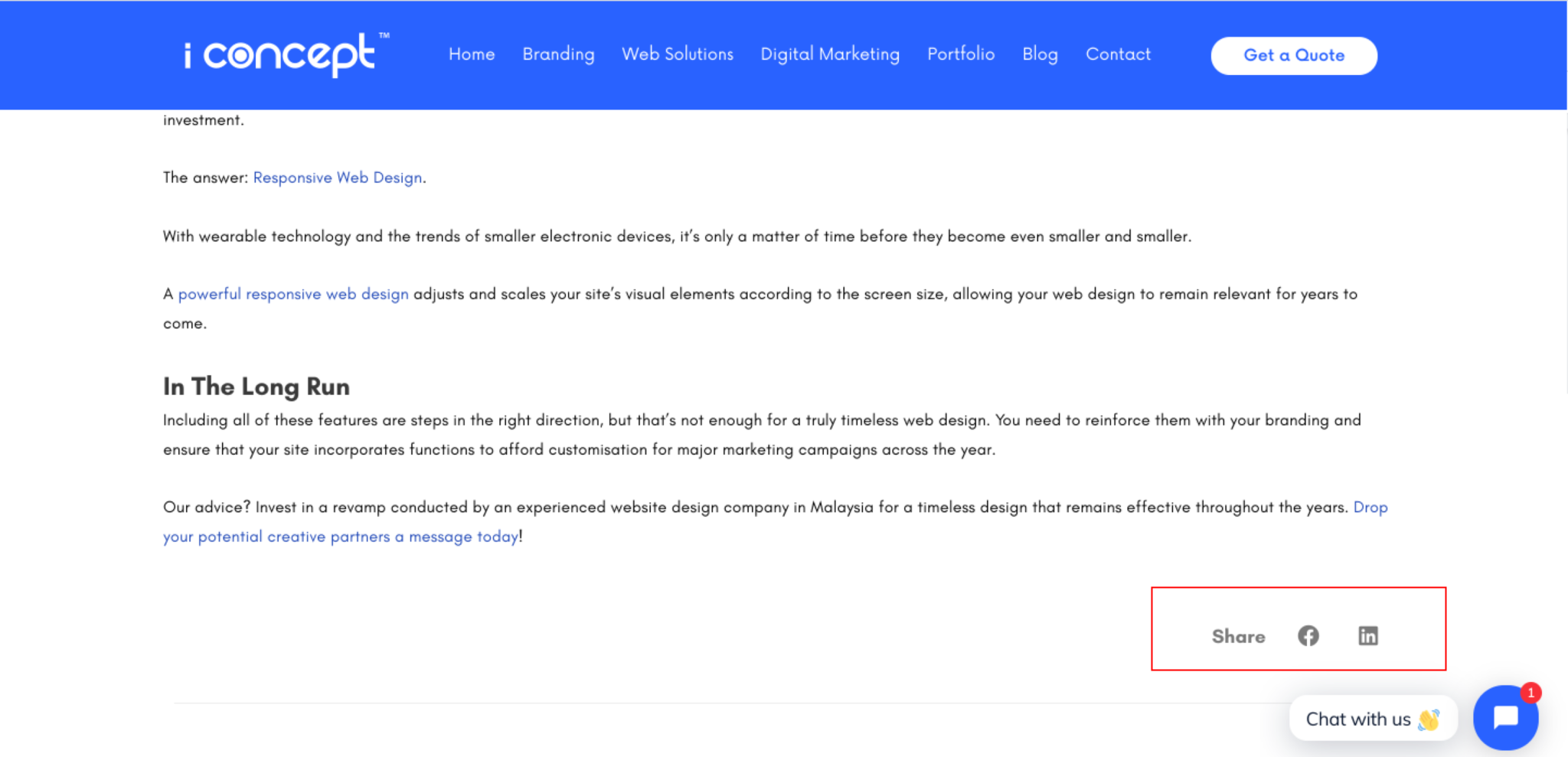Viewport: 1568px width, 757px height.
Task: Visit the Portfolio page
Action: click(961, 54)
